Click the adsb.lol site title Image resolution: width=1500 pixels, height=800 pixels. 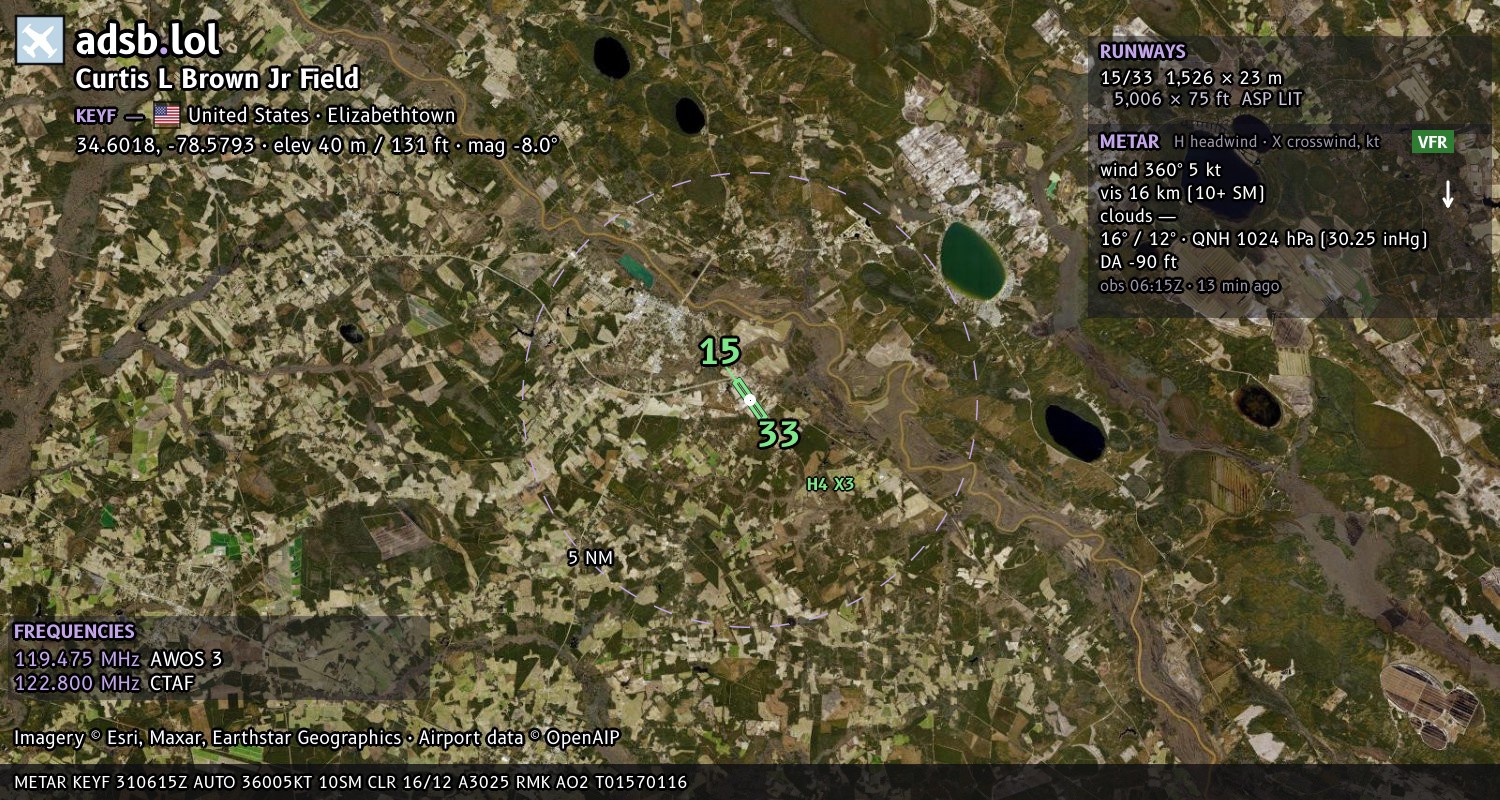coord(147,41)
